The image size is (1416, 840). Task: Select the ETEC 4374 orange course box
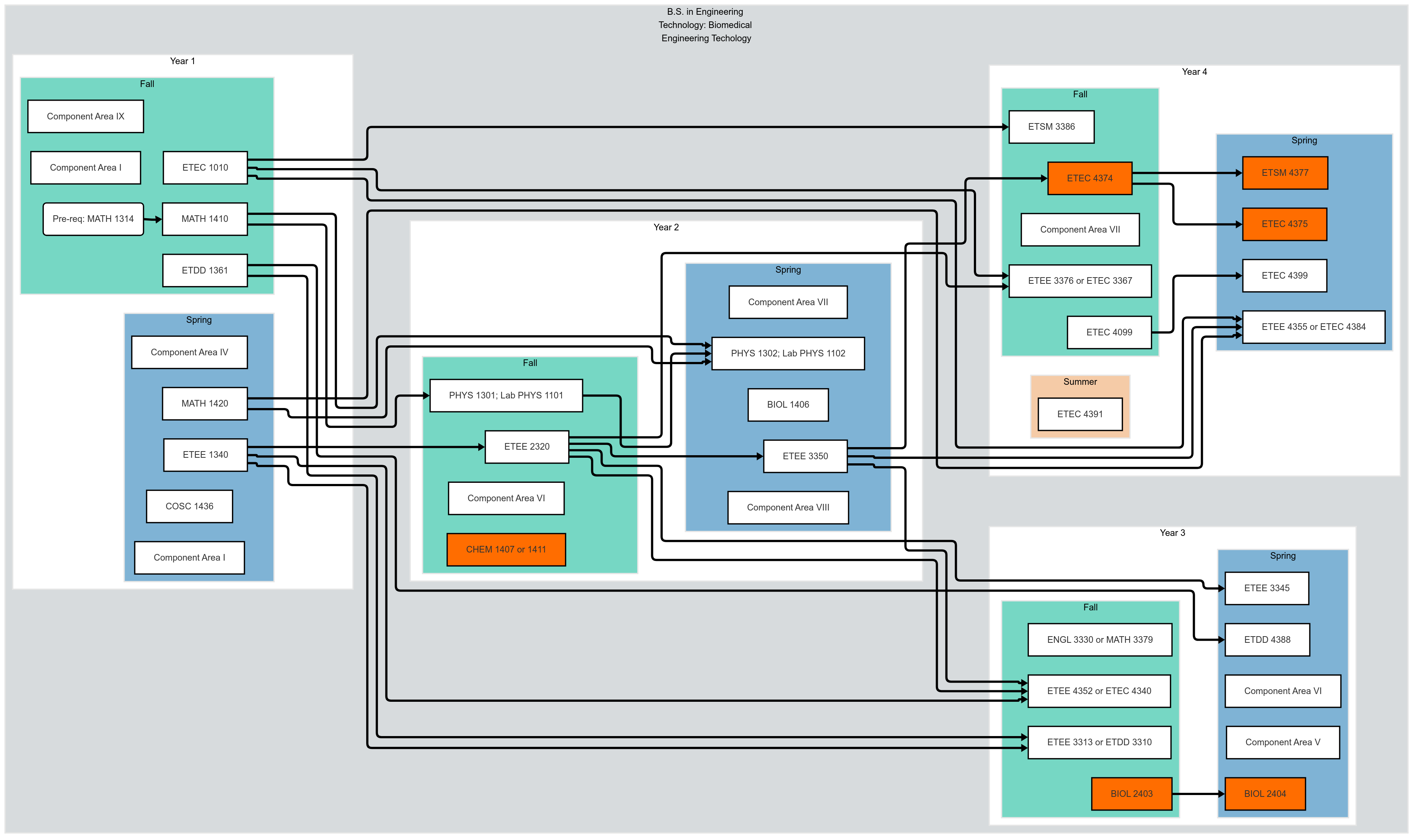[1089, 178]
